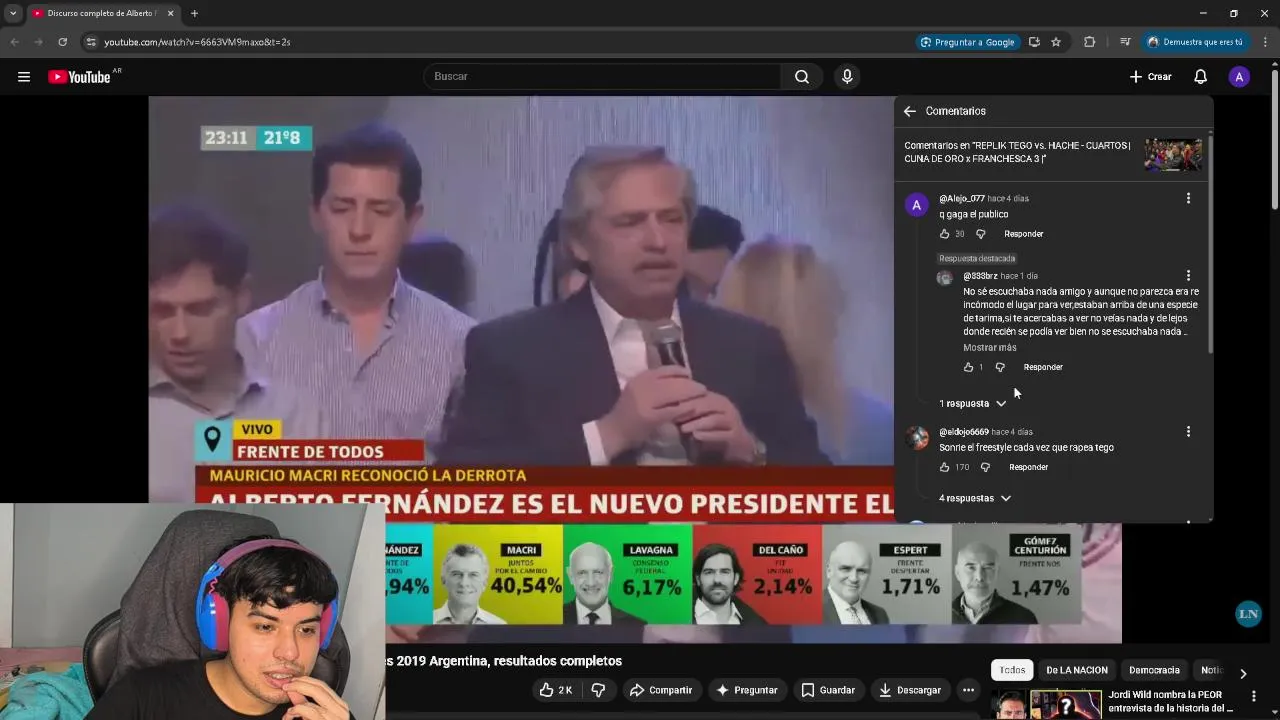Select the Democracia chip
1280x720 pixels.
1154,670
